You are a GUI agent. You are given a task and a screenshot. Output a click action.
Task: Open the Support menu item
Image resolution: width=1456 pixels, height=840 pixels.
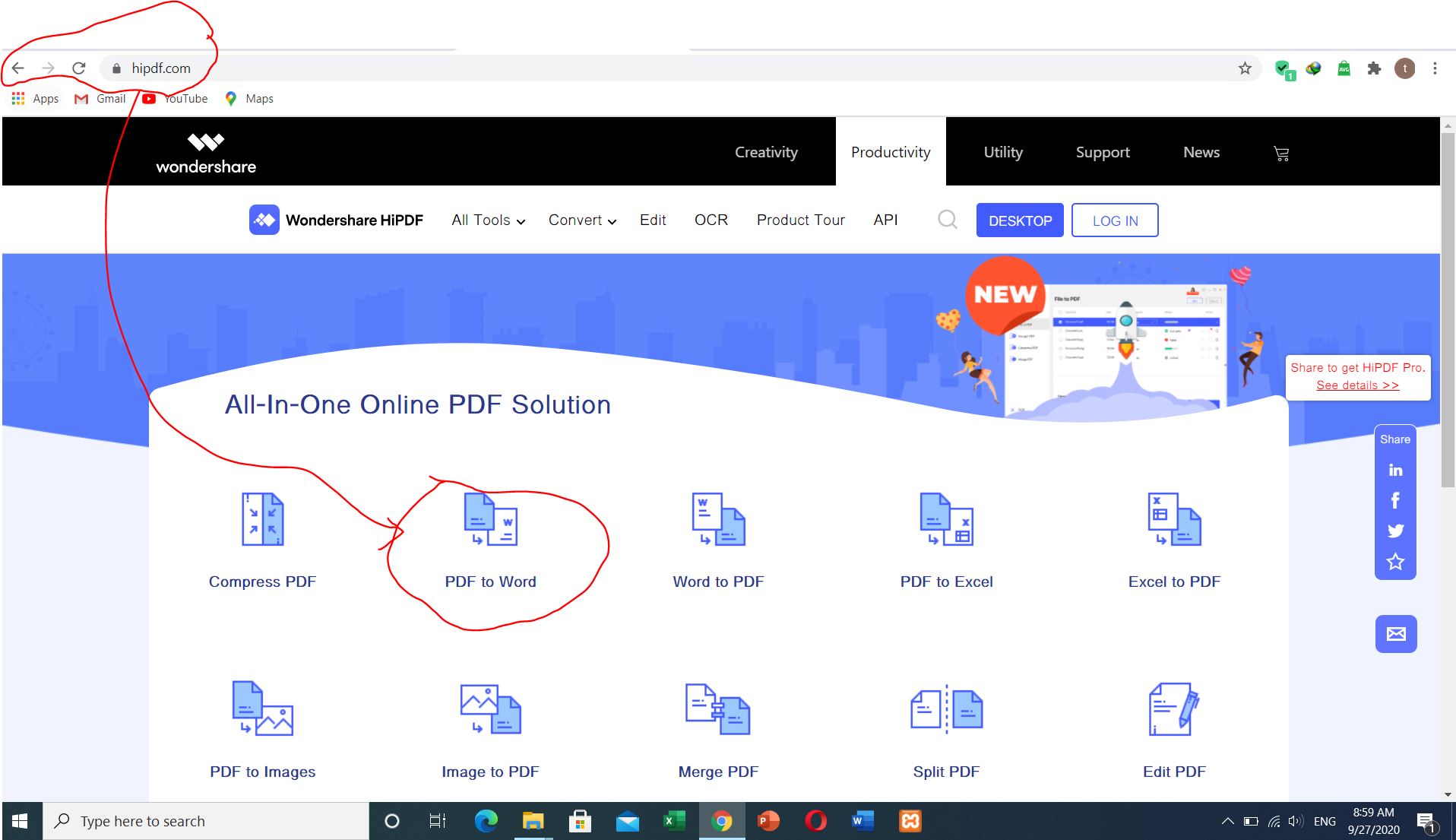point(1103,152)
